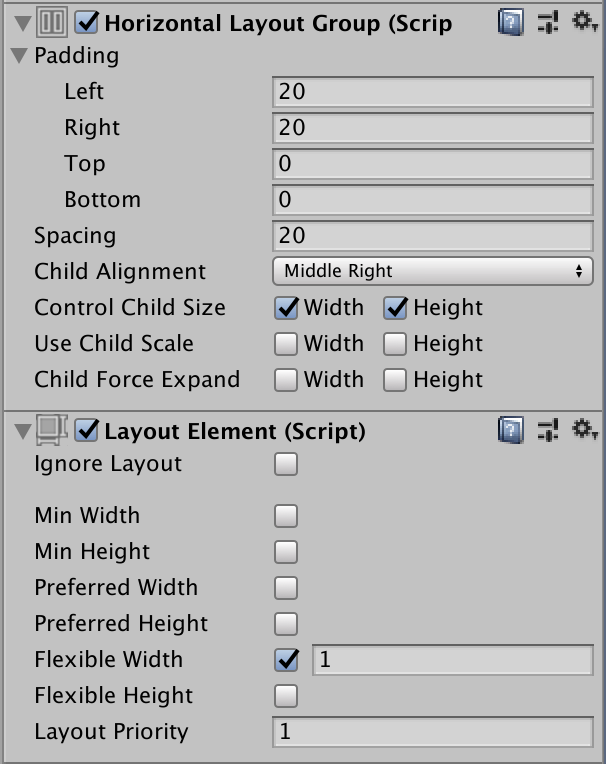Open help for Horizontal Layout Group
606x764 pixels.
(510, 21)
